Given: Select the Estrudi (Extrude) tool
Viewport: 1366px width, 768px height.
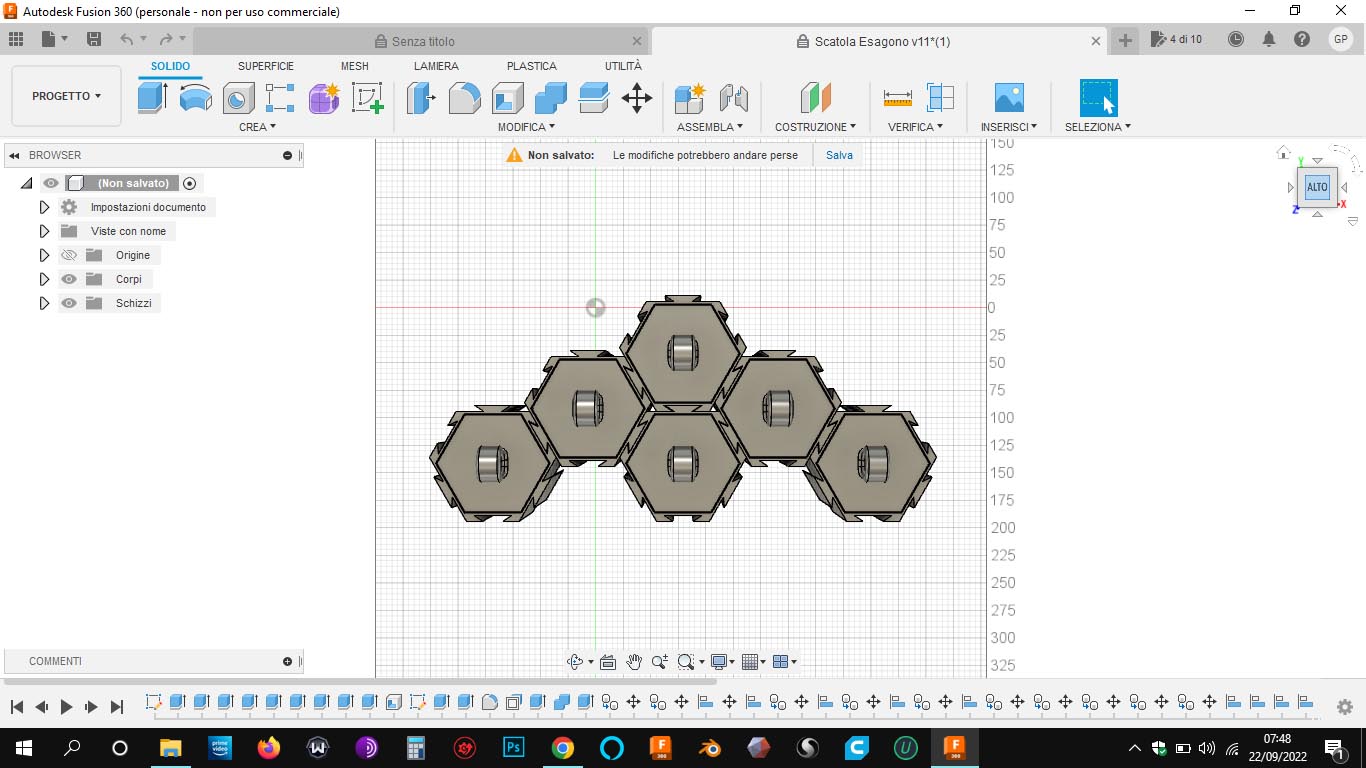Looking at the screenshot, I should (x=151, y=97).
